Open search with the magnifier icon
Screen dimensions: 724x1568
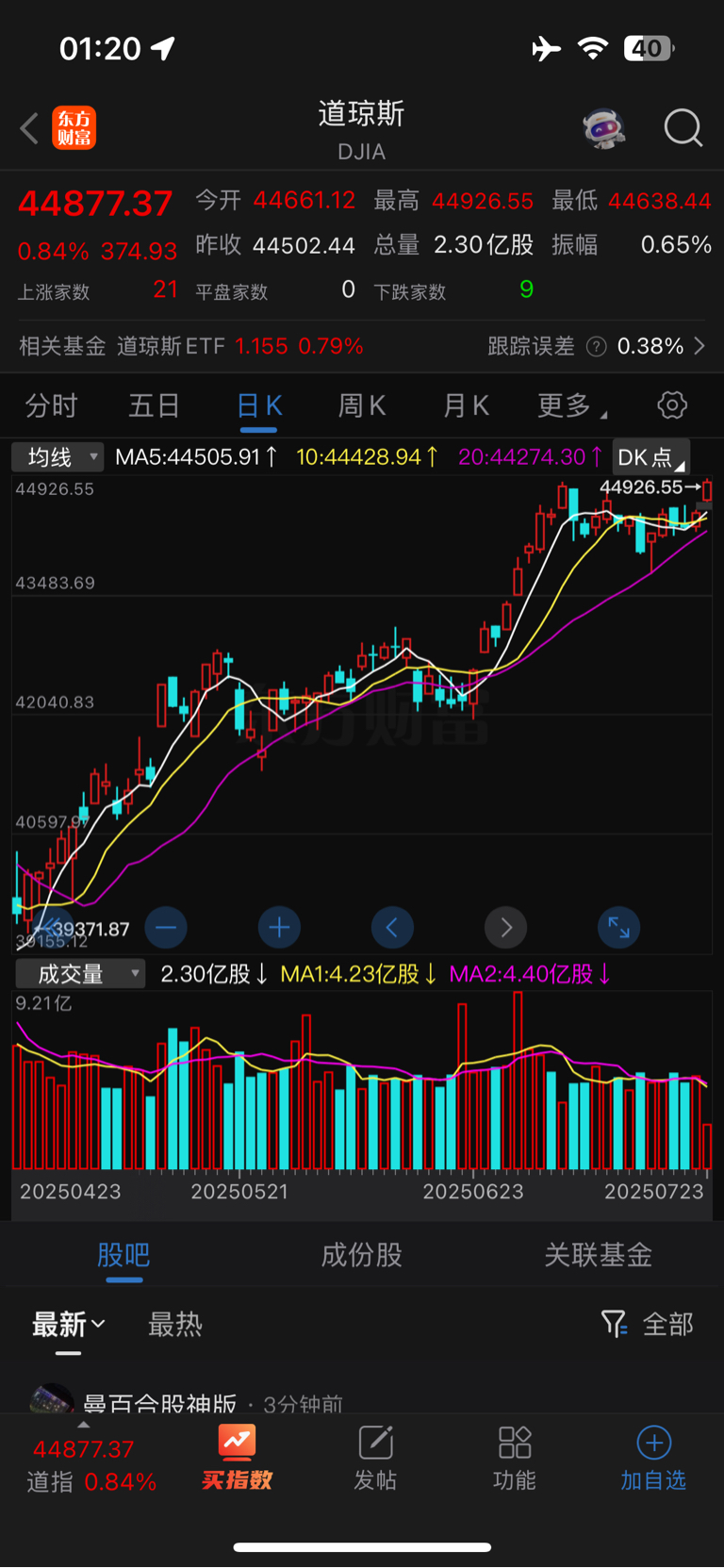click(x=683, y=128)
